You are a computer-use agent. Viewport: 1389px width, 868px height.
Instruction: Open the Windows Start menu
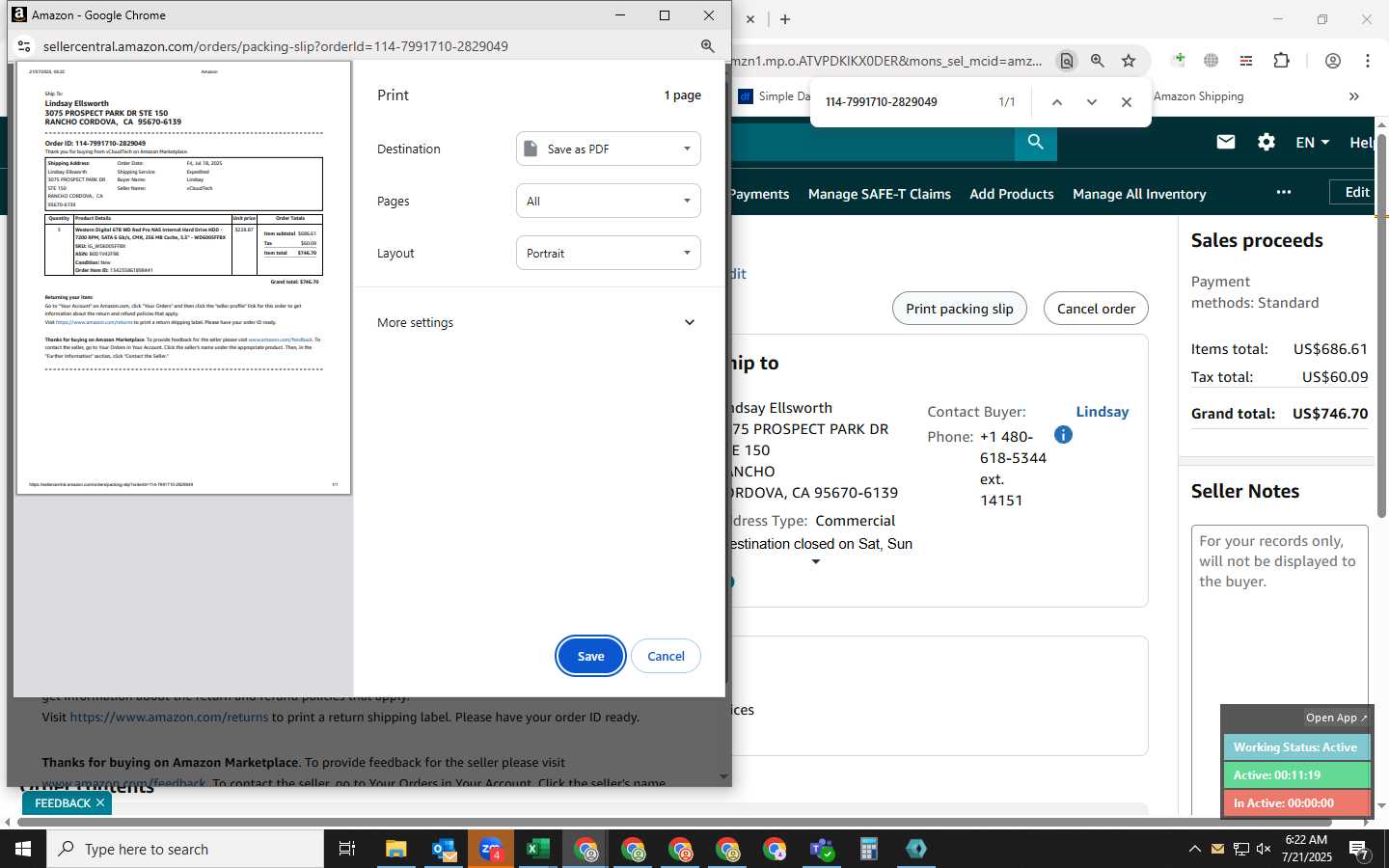click(23, 849)
